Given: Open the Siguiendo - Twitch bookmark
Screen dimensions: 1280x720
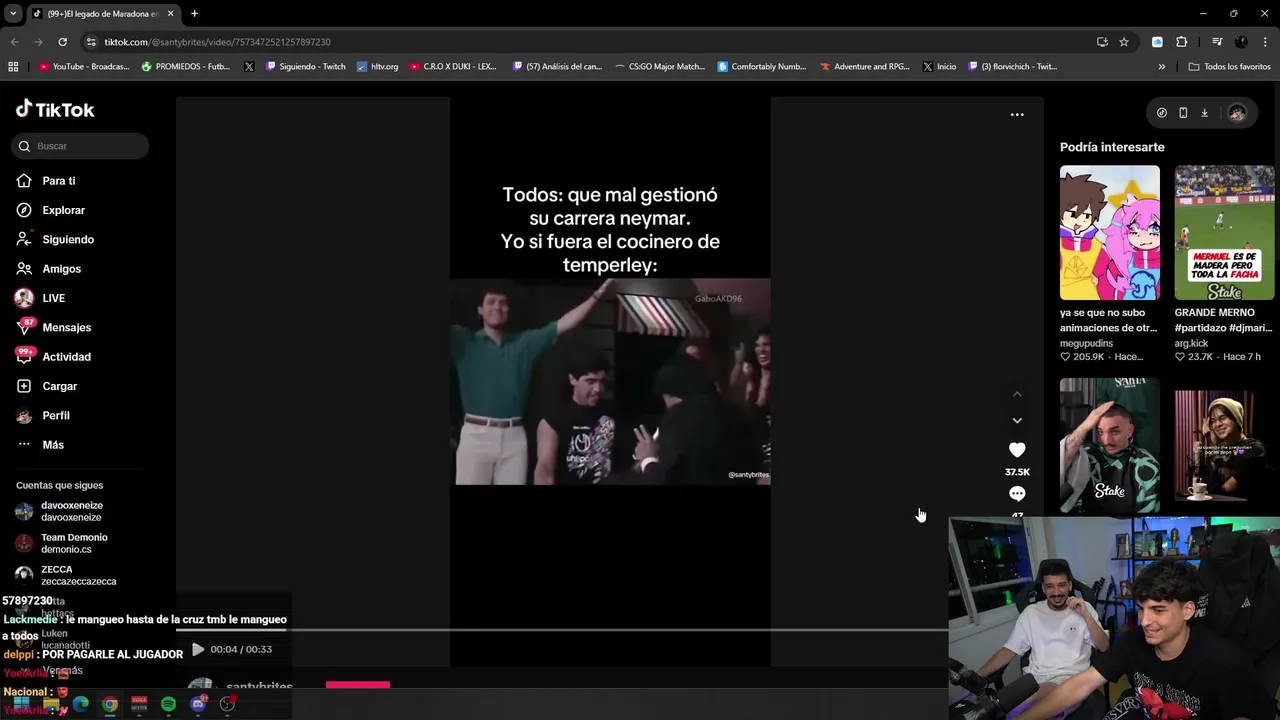Looking at the screenshot, I should tap(306, 67).
